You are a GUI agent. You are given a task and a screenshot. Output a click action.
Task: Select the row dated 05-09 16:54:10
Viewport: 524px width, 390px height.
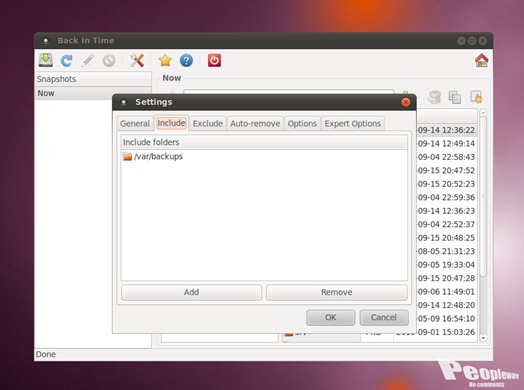click(x=446, y=318)
